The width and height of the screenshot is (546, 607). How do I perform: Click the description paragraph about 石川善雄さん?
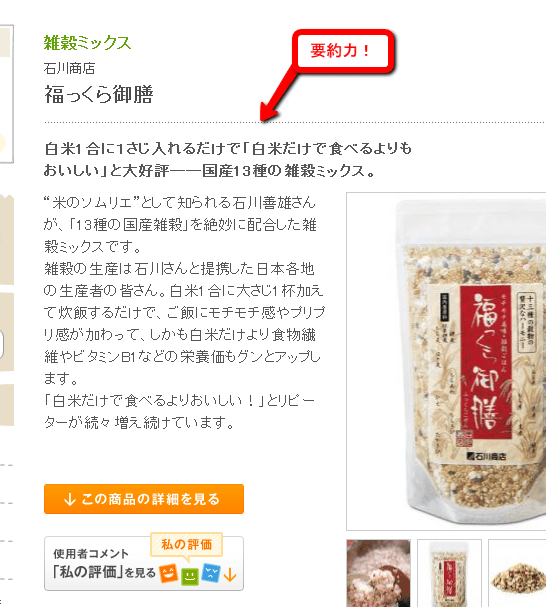coord(184,312)
